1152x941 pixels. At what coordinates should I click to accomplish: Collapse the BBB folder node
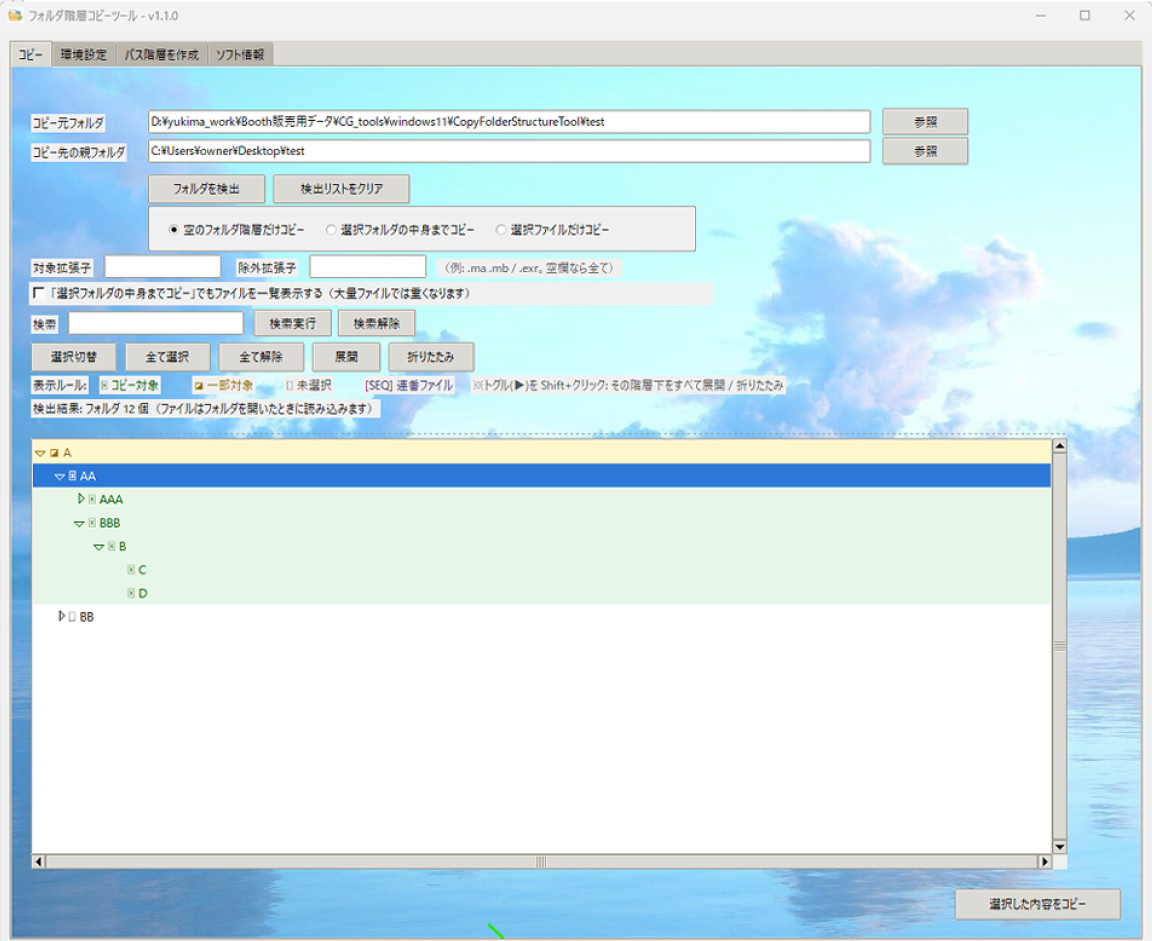coord(79,524)
